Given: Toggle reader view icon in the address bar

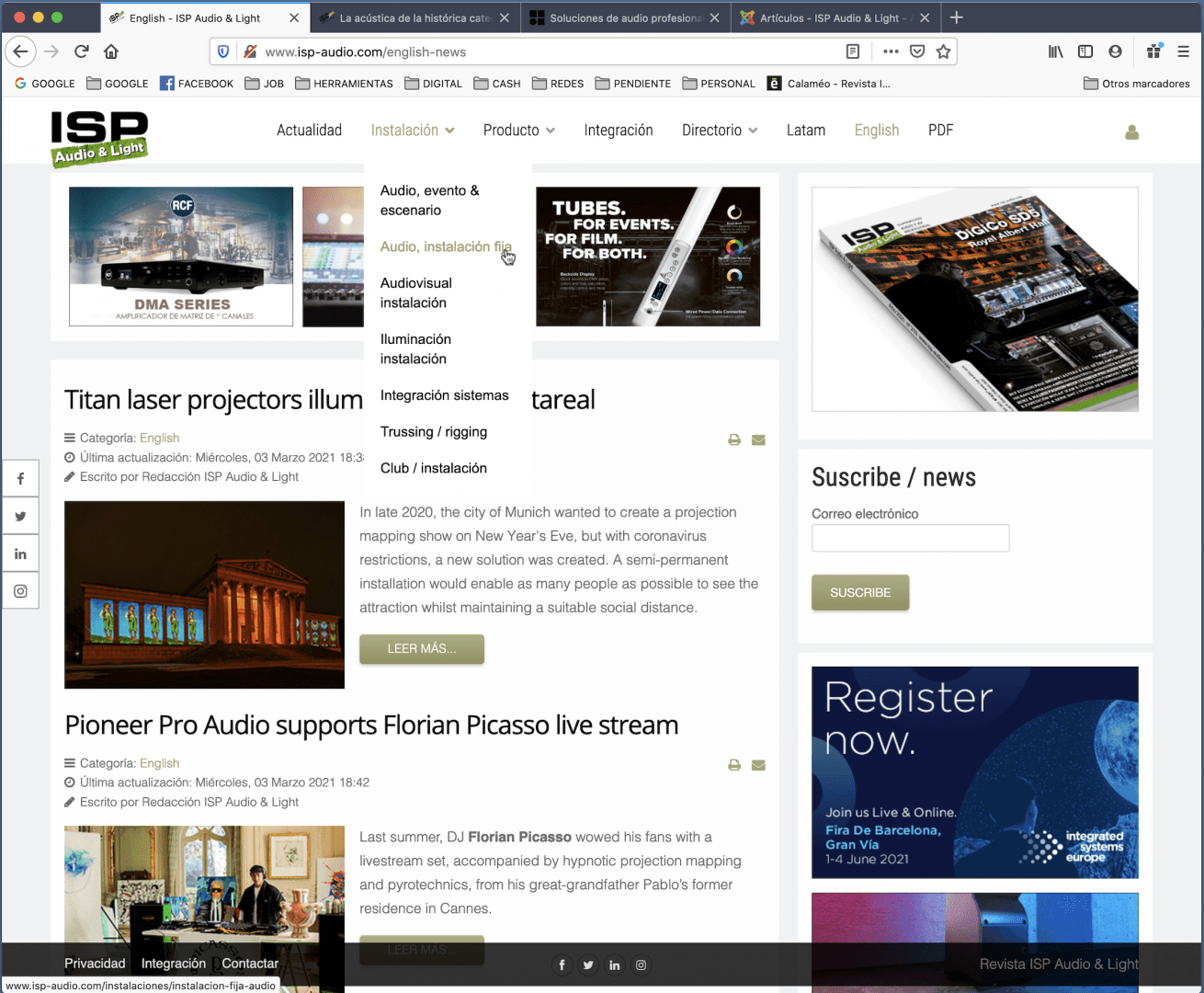Looking at the screenshot, I should [853, 51].
